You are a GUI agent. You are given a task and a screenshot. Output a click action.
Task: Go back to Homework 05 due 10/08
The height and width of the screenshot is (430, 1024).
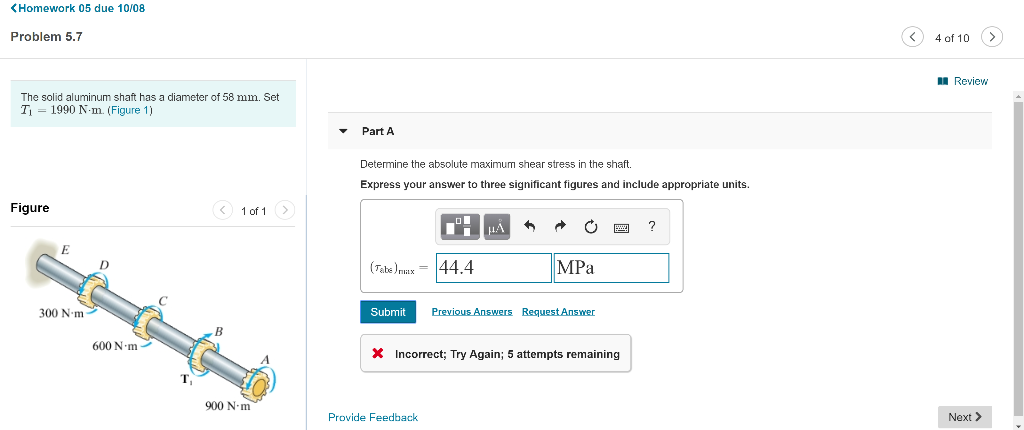[78, 8]
